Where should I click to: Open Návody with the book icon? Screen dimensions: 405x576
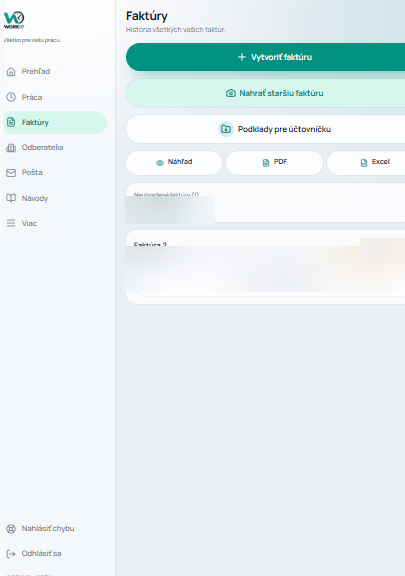[x=11, y=198]
